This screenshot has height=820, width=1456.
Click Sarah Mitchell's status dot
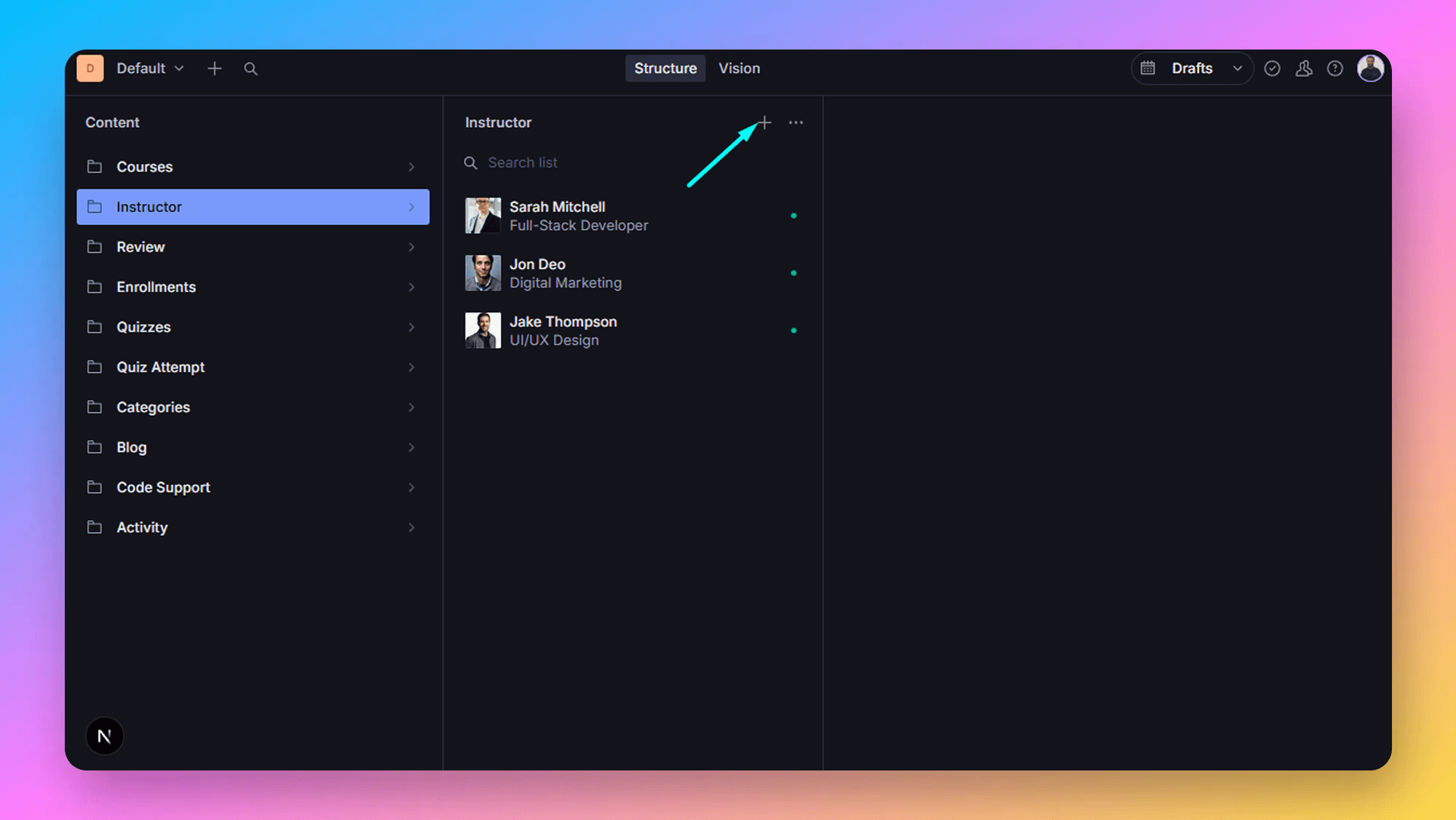pyautogui.click(x=794, y=216)
